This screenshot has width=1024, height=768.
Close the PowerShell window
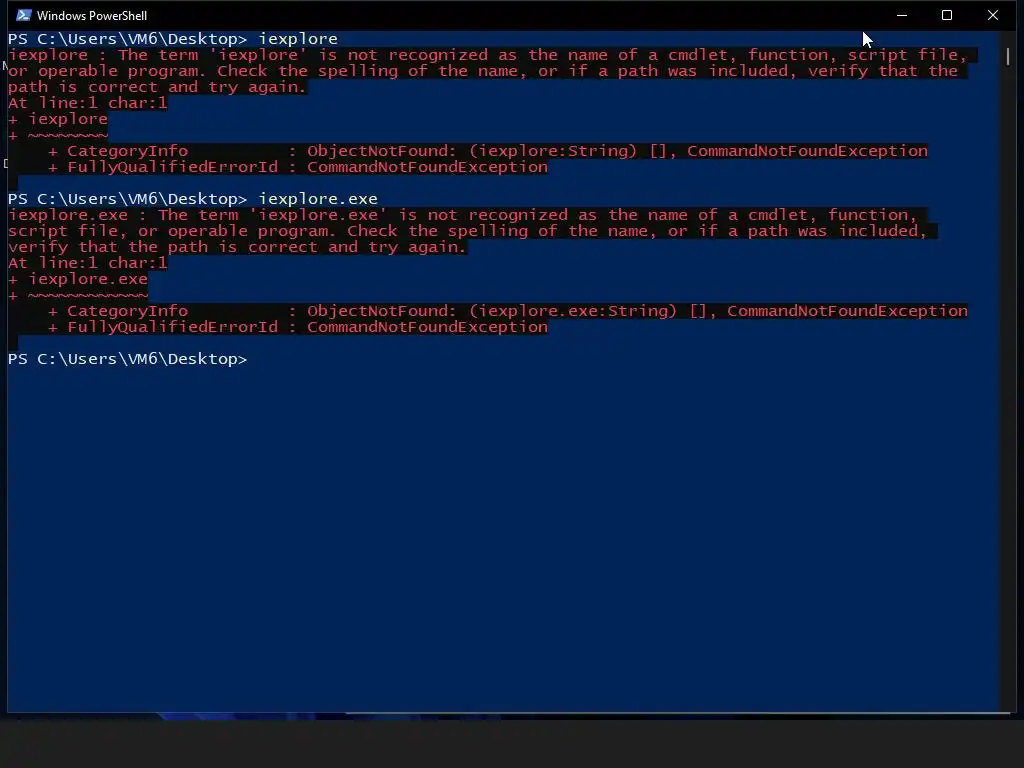tap(993, 15)
